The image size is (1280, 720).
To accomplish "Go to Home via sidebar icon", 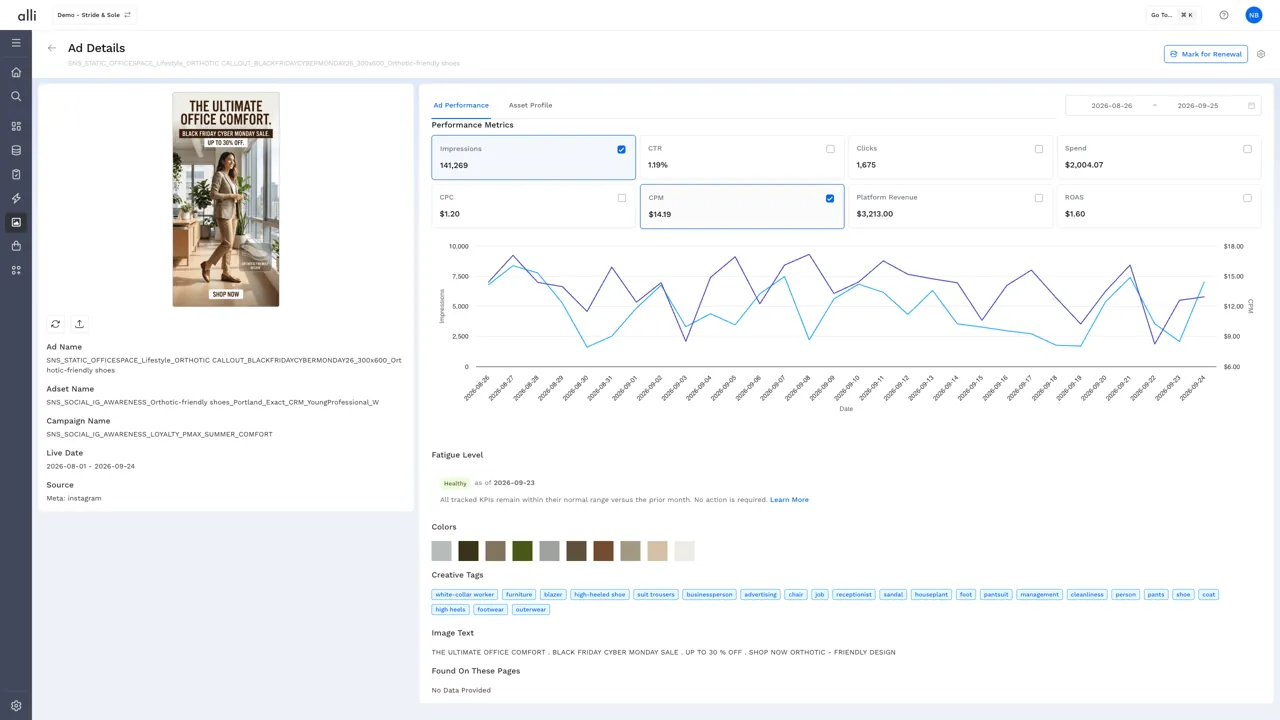I will (x=16, y=73).
